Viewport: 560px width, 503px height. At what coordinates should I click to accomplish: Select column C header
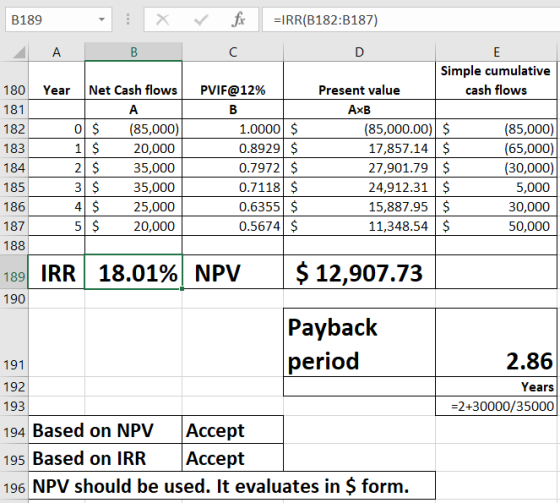(232, 52)
